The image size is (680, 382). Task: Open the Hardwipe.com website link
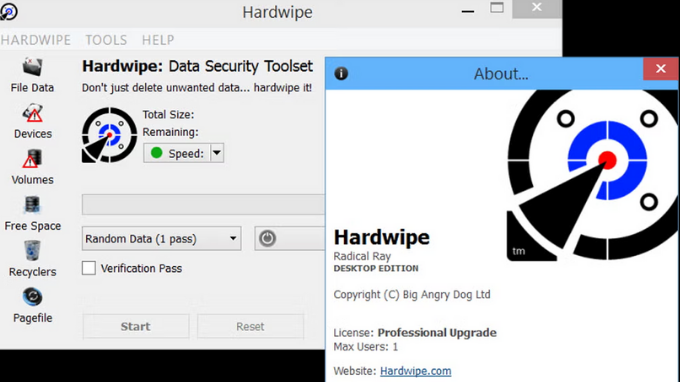[415, 371]
